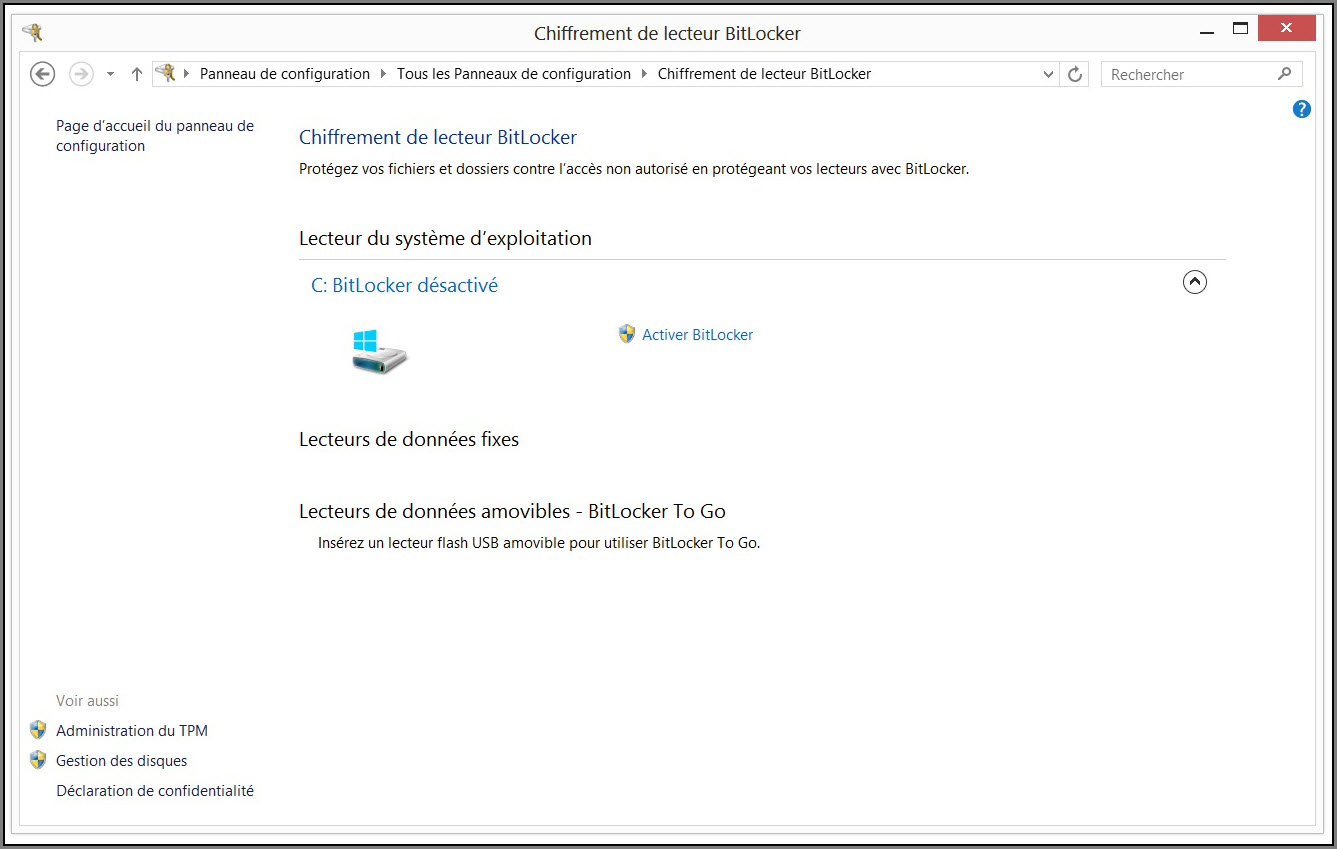Open 'Déclaration de confidentialité' link

point(155,791)
